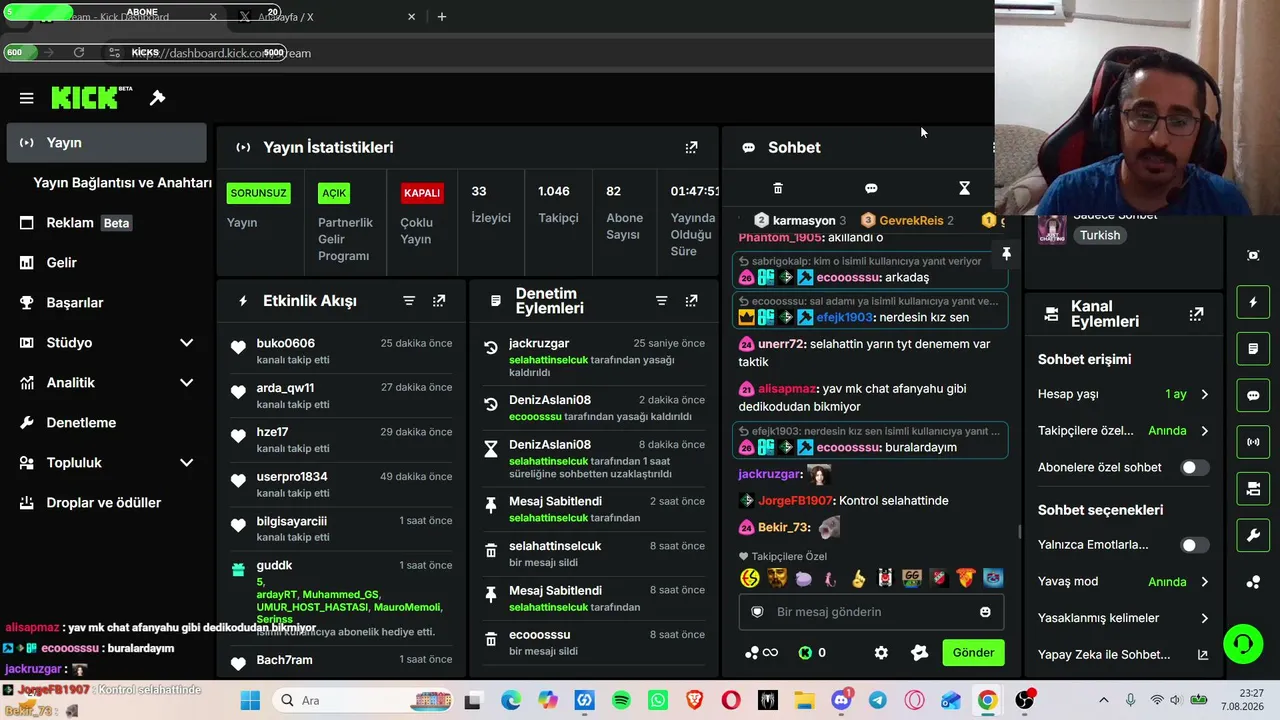Open Spotify from the taskbar
The width and height of the screenshot is (1280, 720).
(x=621, y=700)
